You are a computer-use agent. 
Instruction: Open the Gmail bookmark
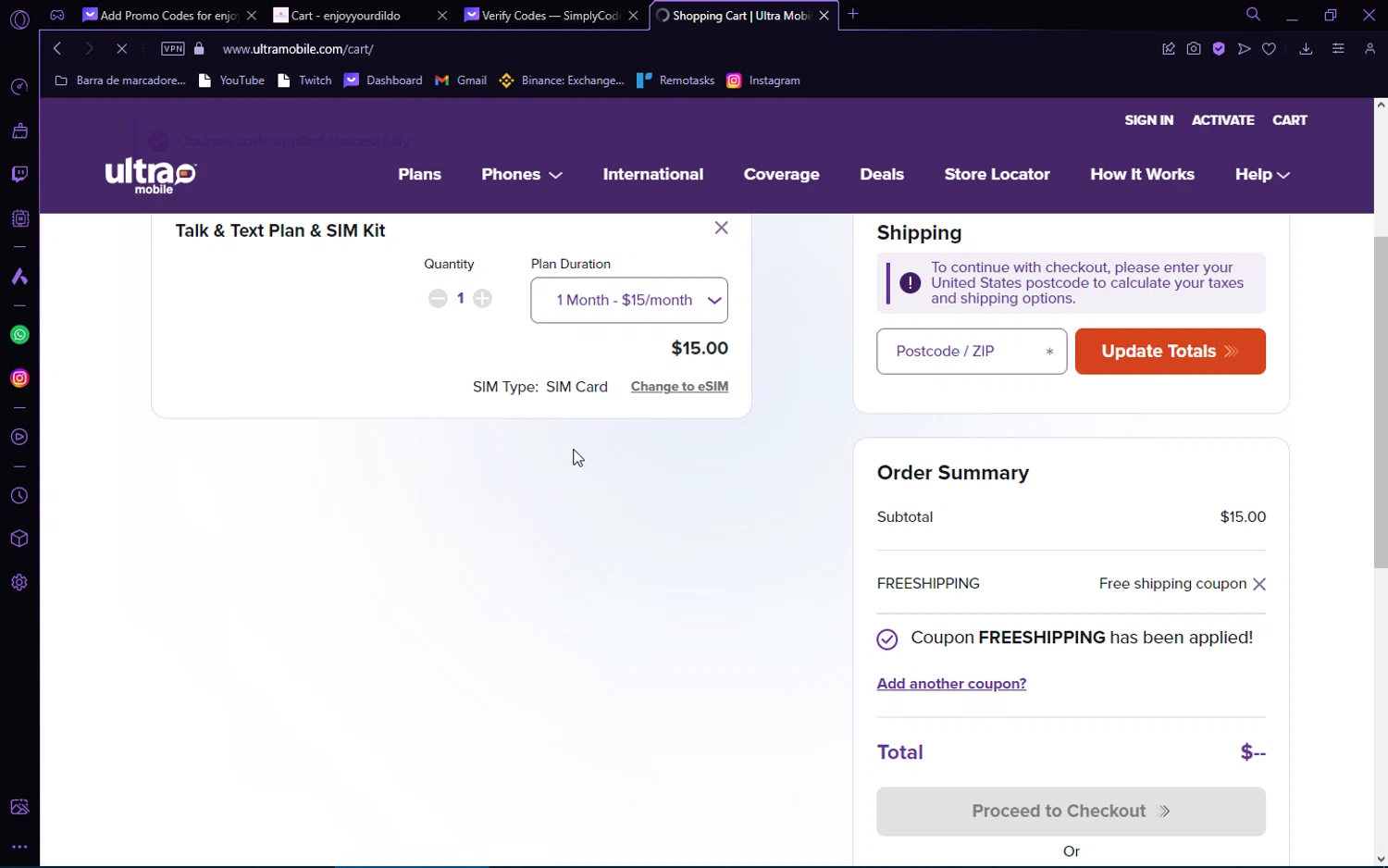[462, 81]
